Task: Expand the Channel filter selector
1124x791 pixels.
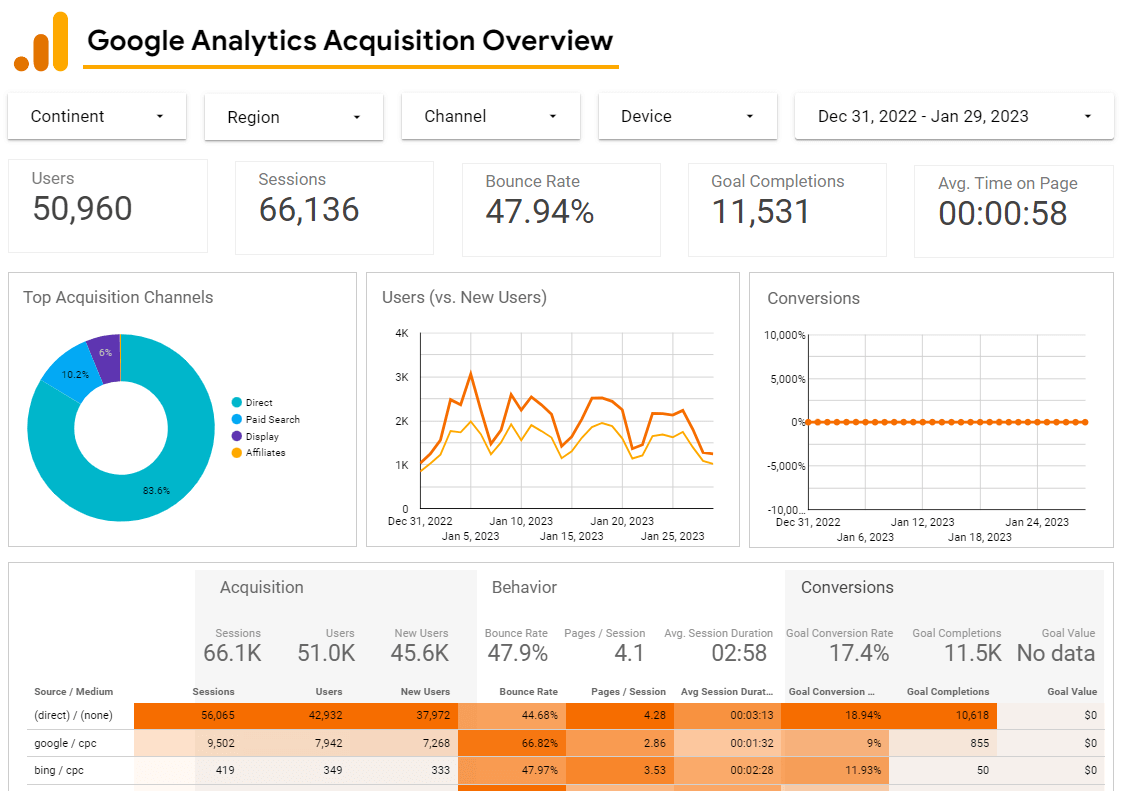Action: click(490, 116)
